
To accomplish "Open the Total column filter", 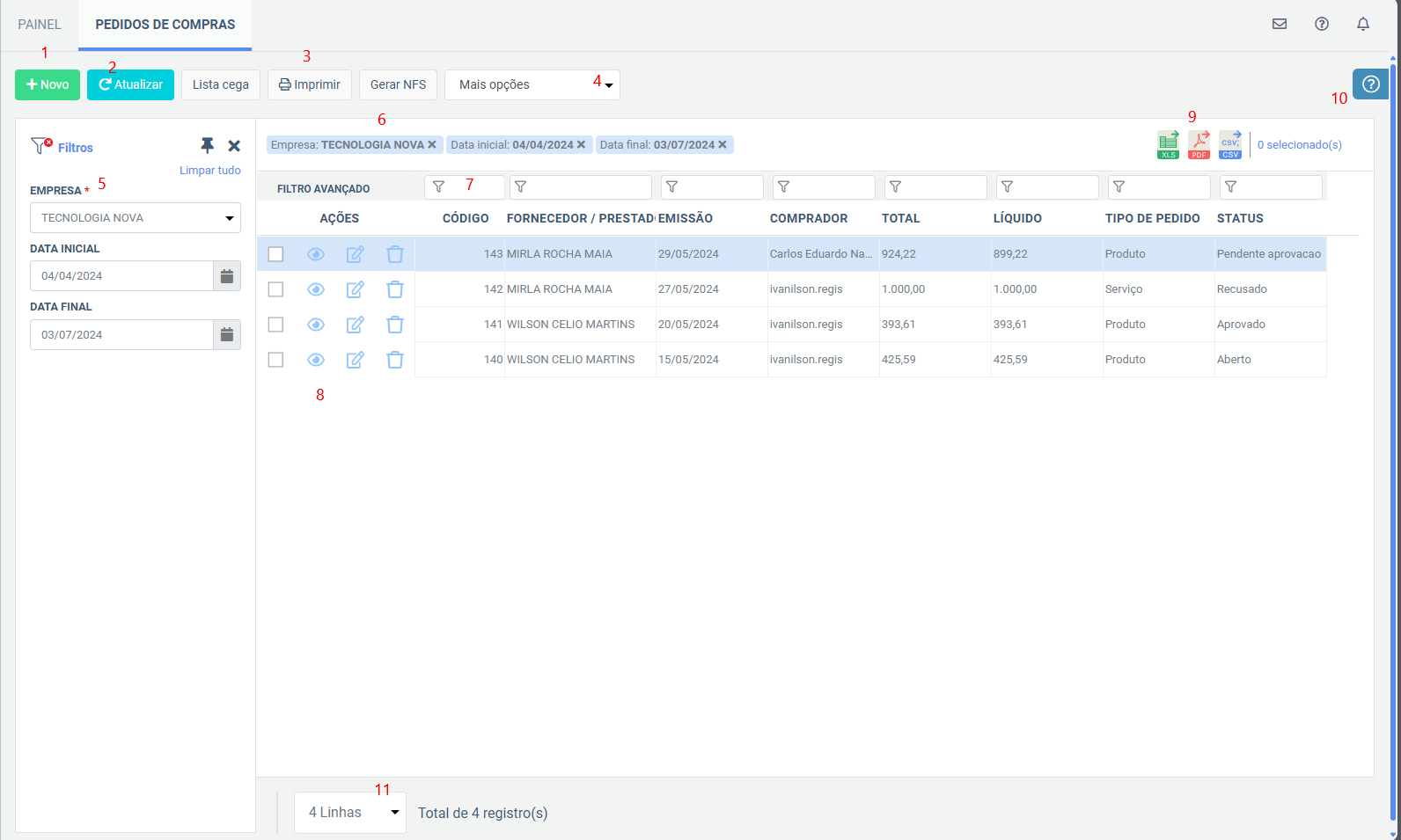I will coord(935,186).
